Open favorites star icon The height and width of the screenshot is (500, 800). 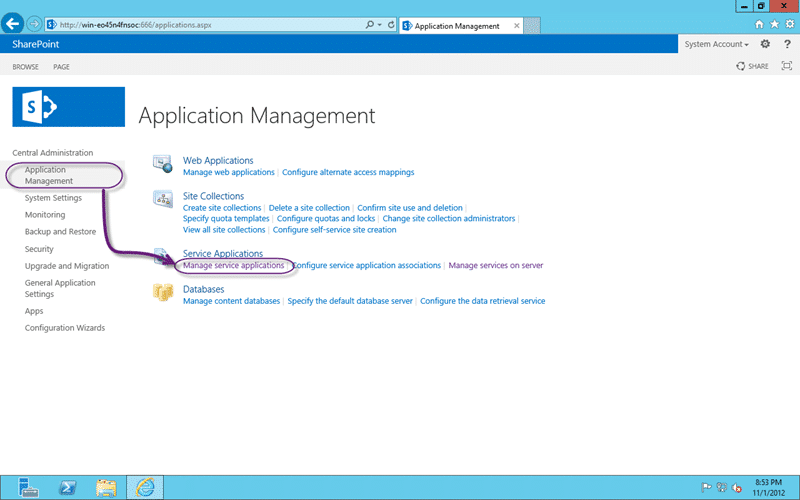tap(774, 24)
